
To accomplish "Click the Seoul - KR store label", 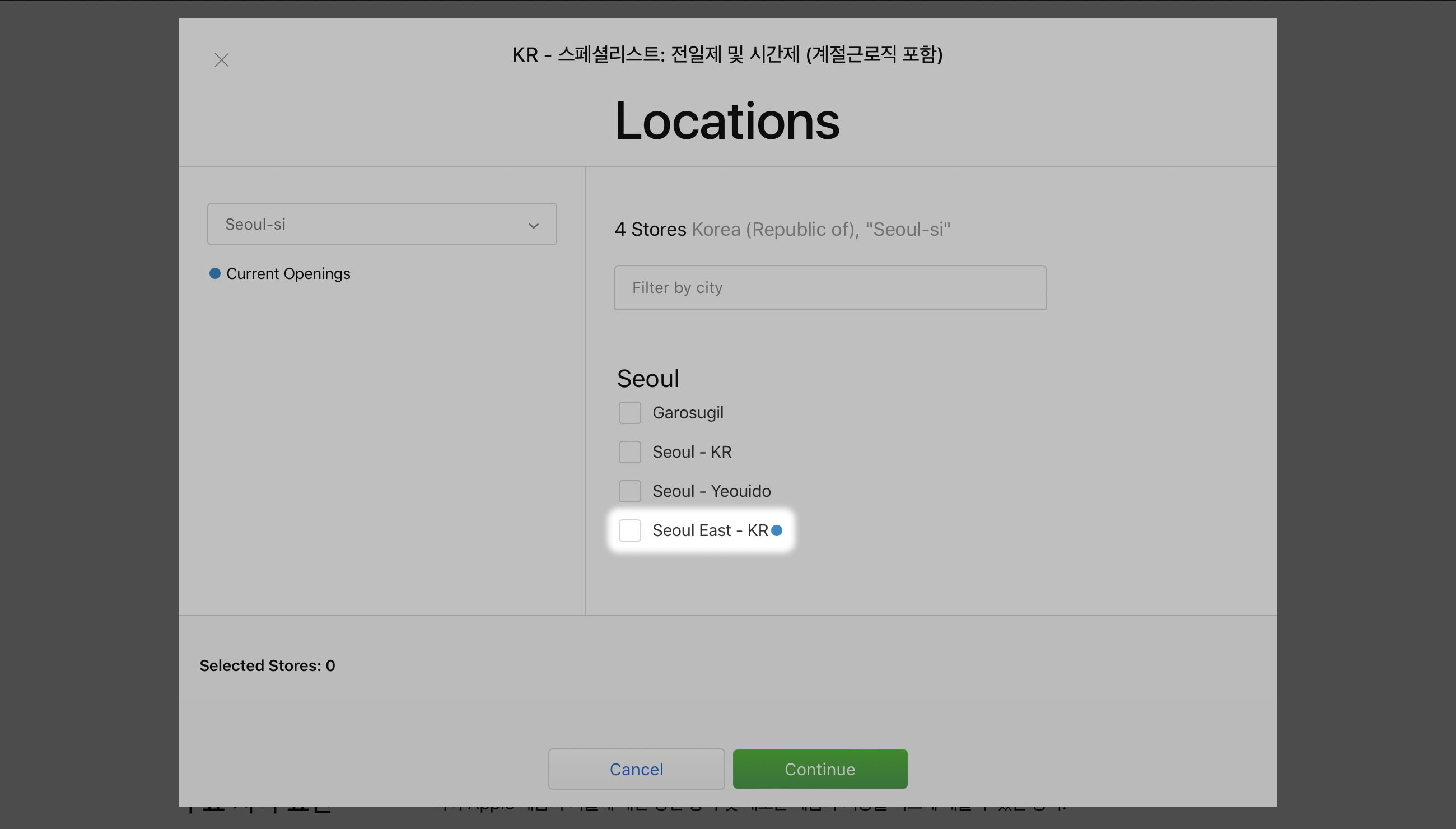I will (x=692, y=452).
